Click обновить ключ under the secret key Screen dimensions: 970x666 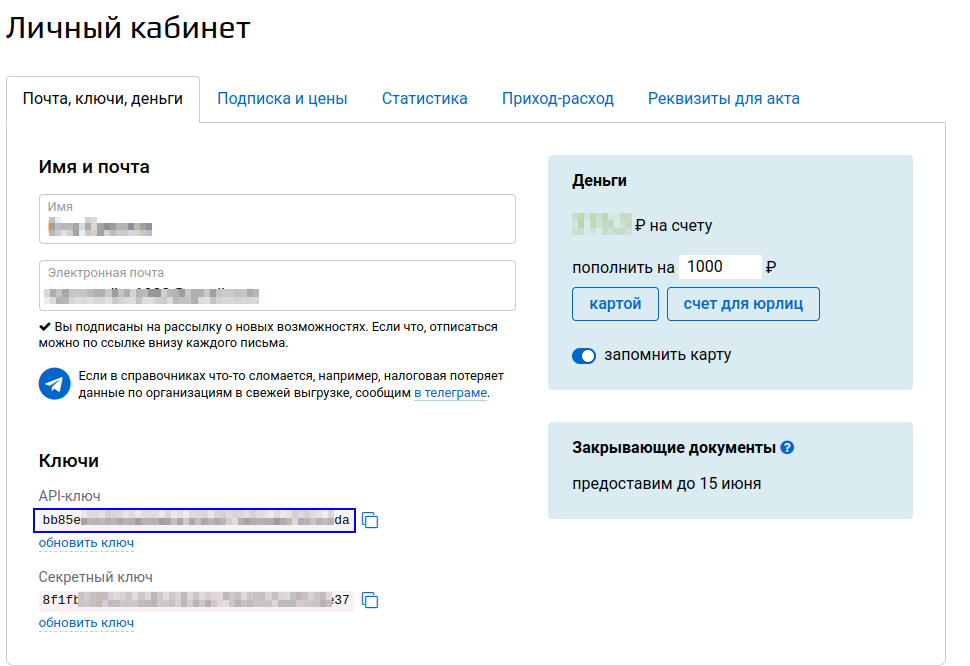pos(86,623)
